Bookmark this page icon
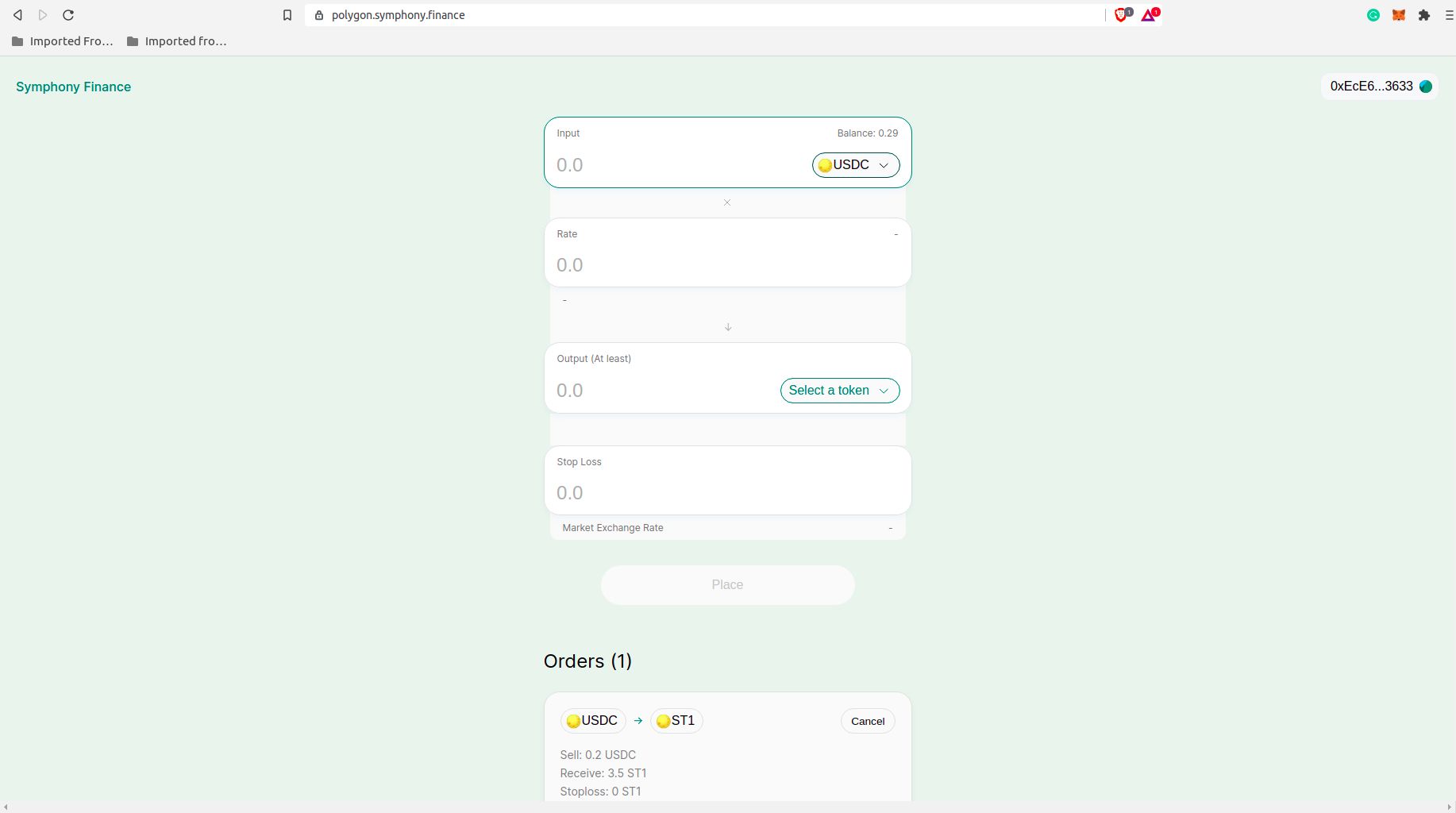 pyautogui.click(x=287, y=15)
